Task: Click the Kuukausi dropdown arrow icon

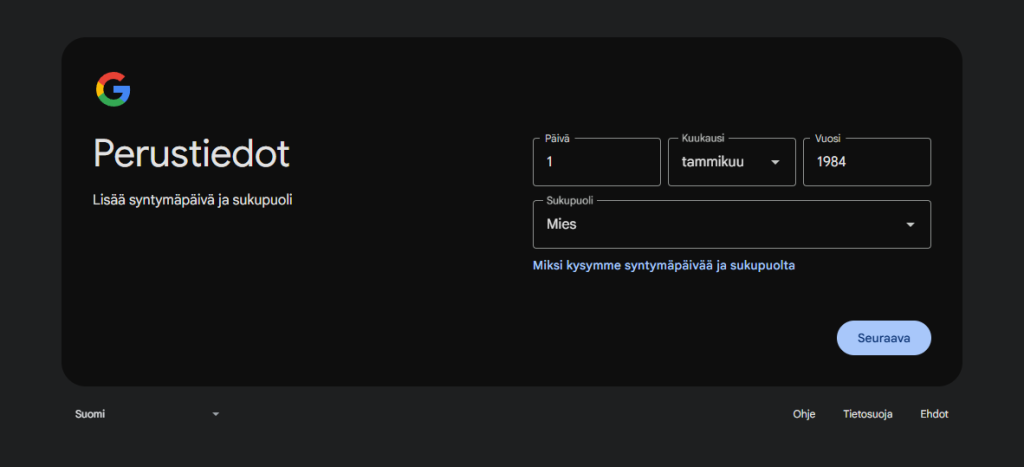Action: click(775, 163)
